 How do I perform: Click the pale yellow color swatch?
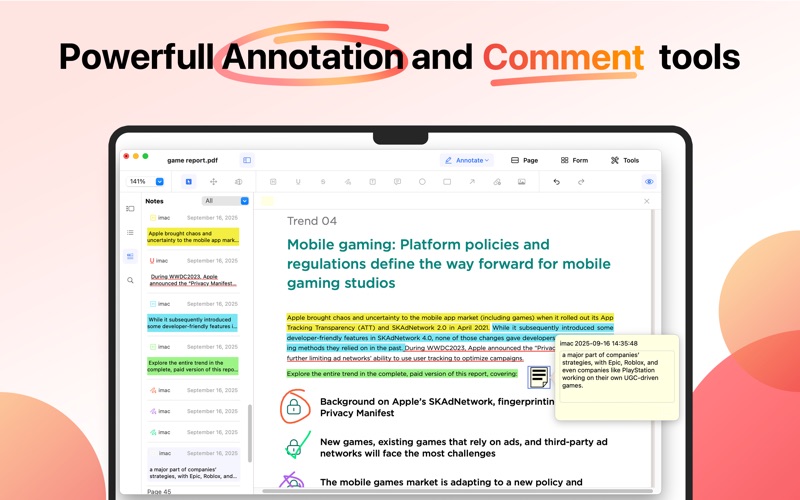tap(267, 201)
